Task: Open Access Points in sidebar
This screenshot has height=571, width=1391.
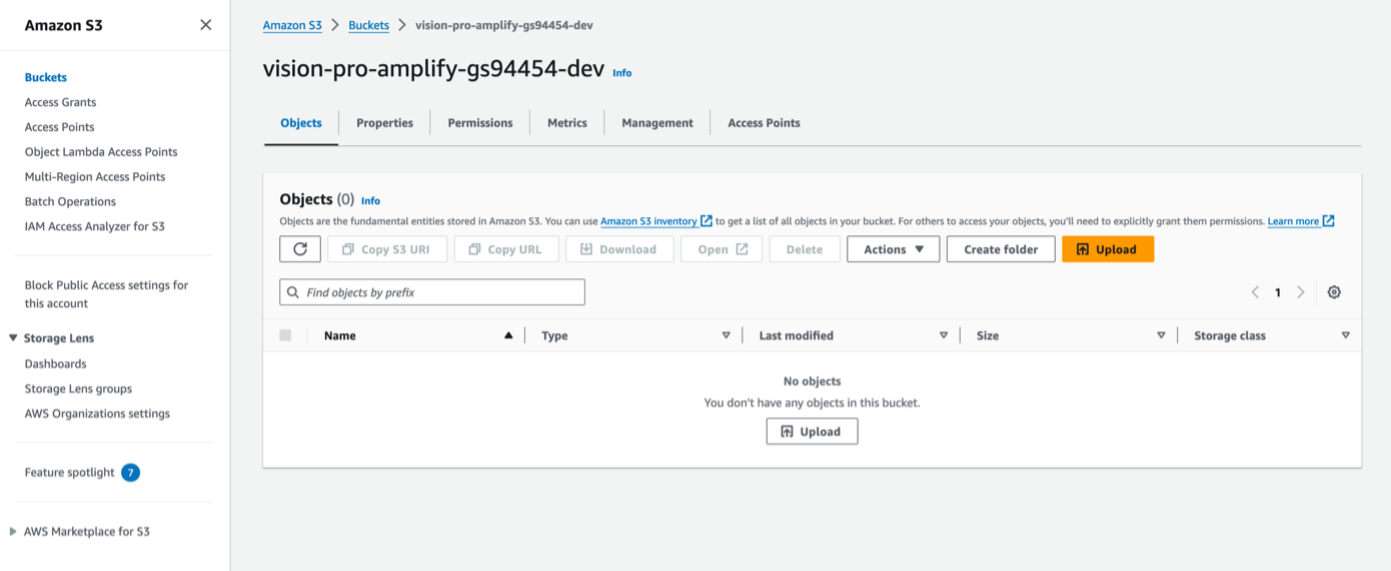Action: [60, 127]
